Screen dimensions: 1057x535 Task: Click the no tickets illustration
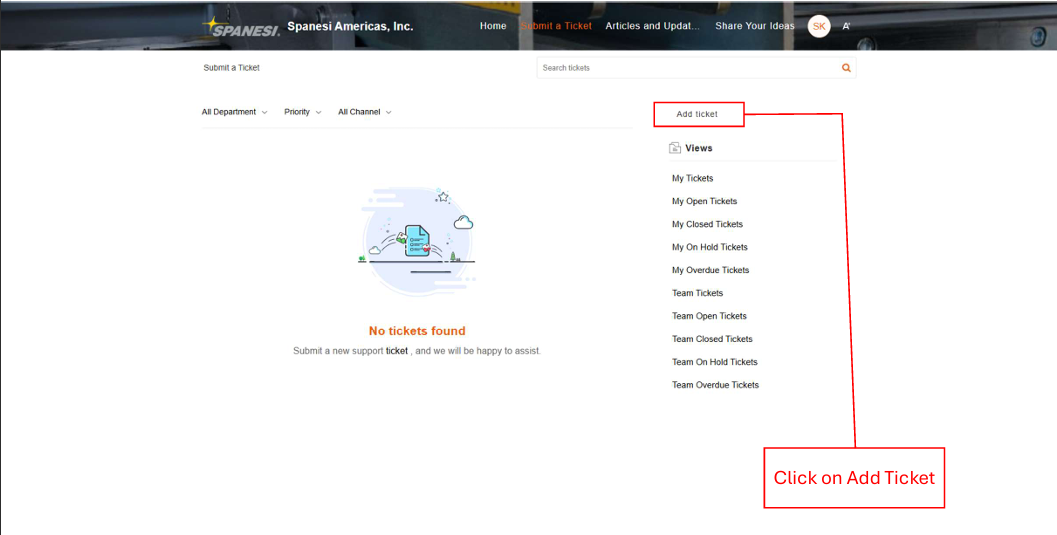pos(417,240)
